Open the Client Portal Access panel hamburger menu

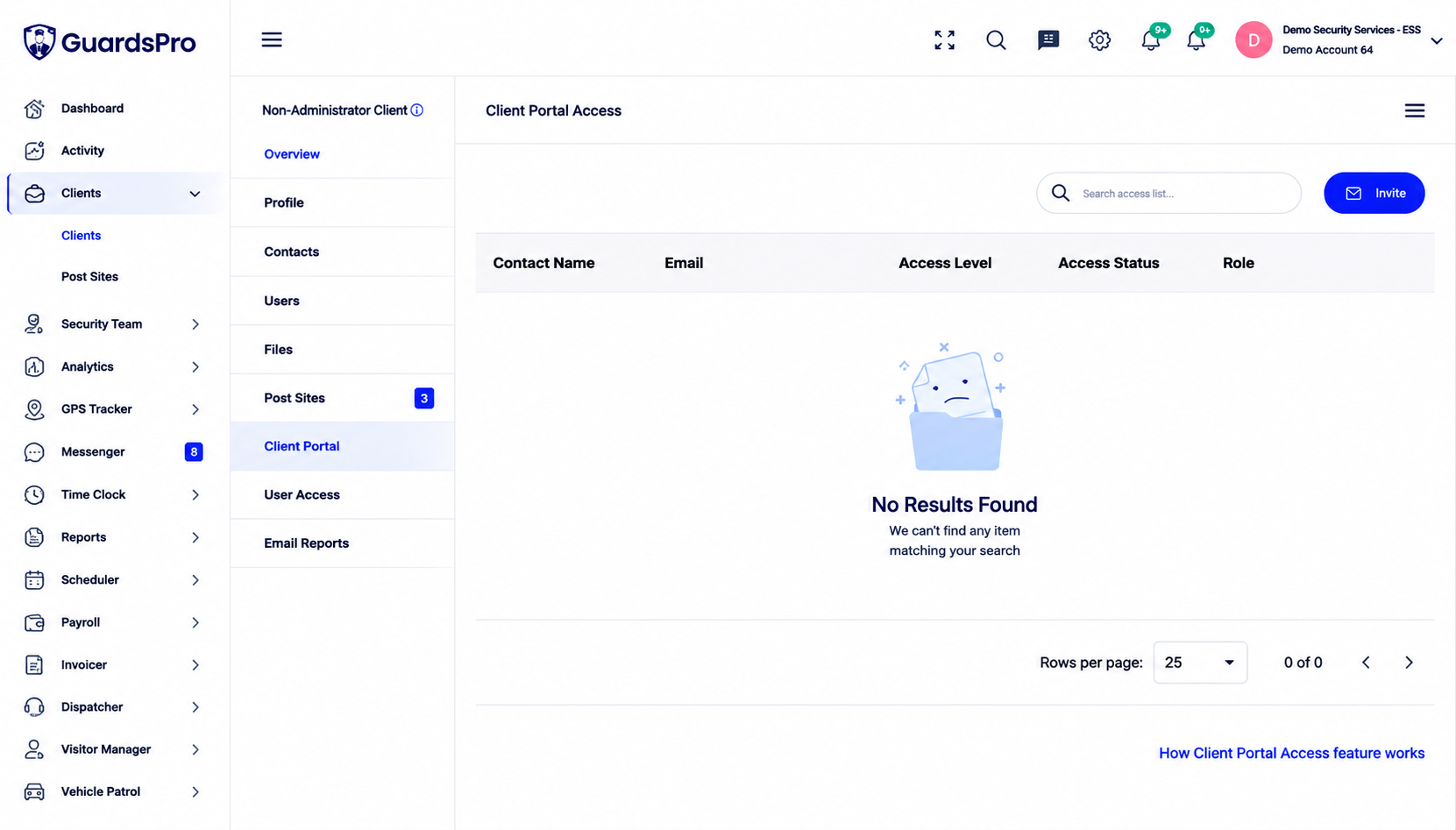tap(1414, 110)
